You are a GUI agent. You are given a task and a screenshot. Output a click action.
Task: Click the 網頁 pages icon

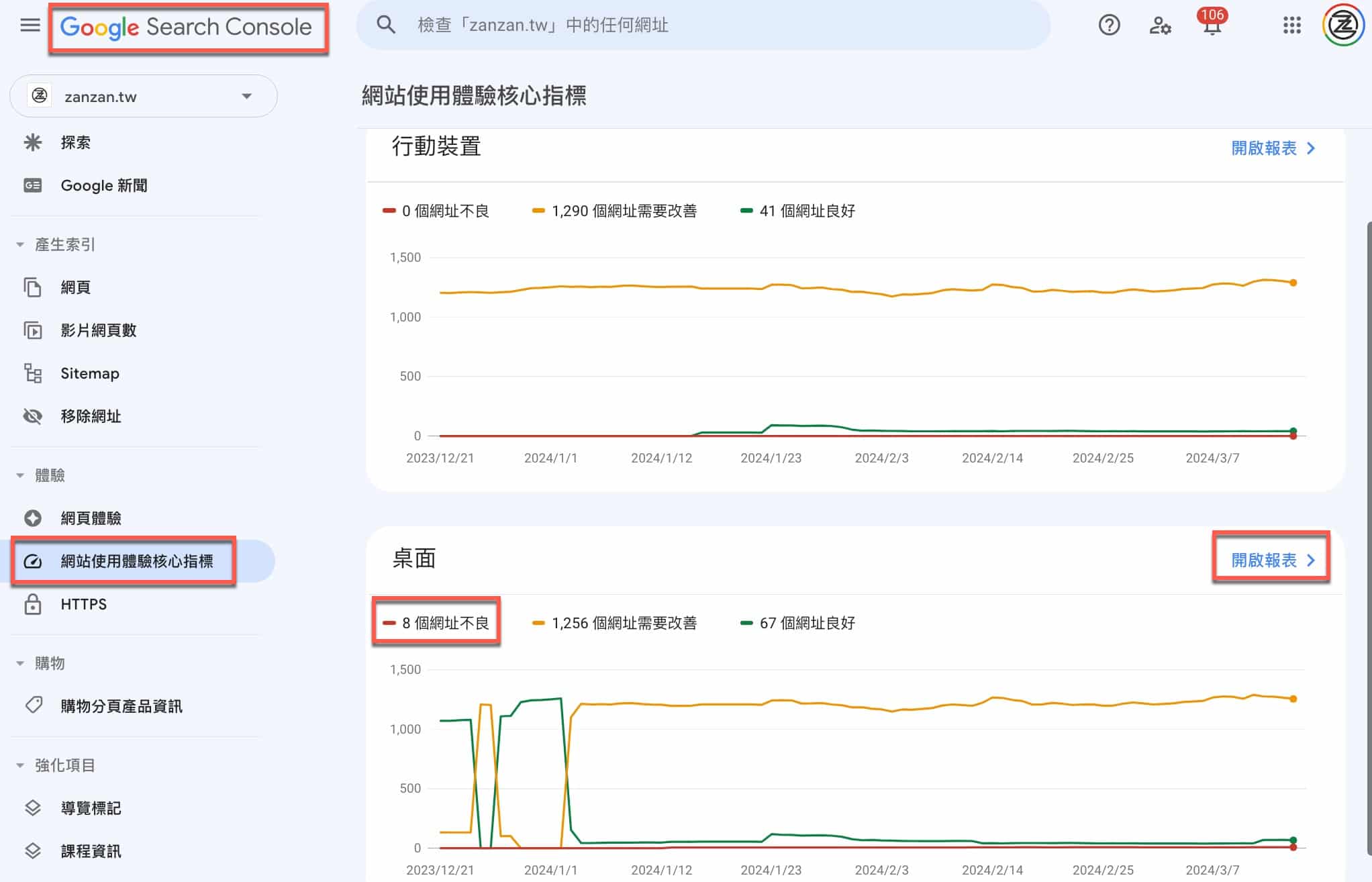tap(33, 287)
